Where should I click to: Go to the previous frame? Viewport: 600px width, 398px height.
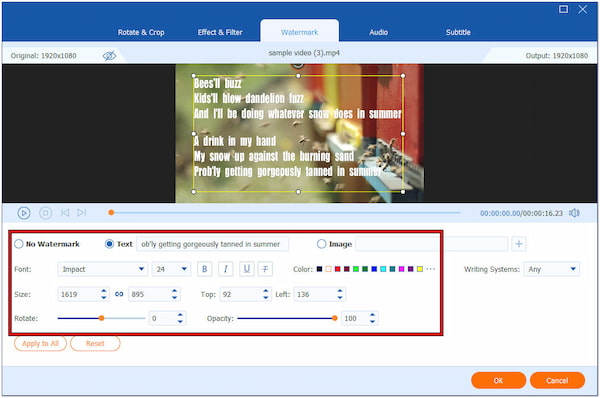point(65,213)
